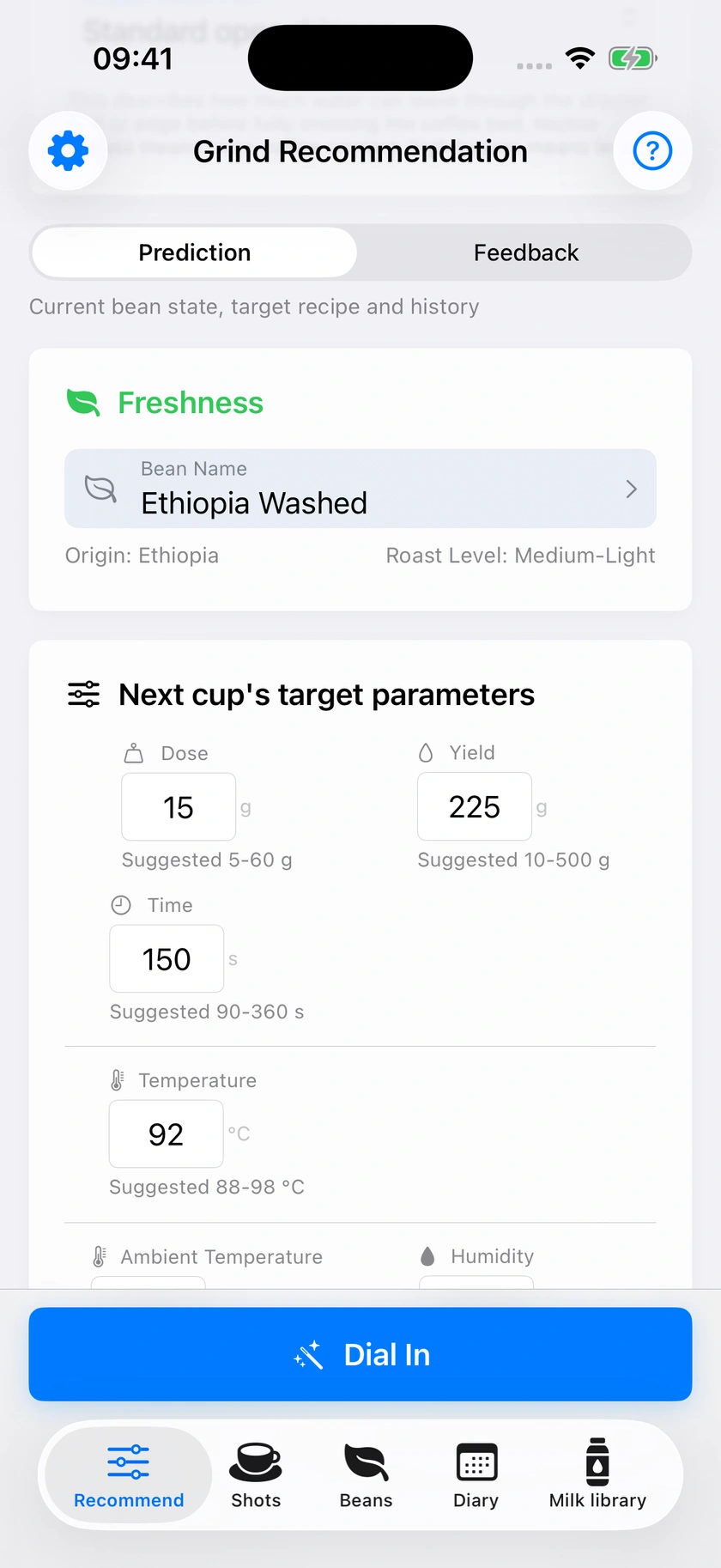This screenshot has width=721, height=1568.
Task: Open settings via the gear icon
Action: pos(68,151)
